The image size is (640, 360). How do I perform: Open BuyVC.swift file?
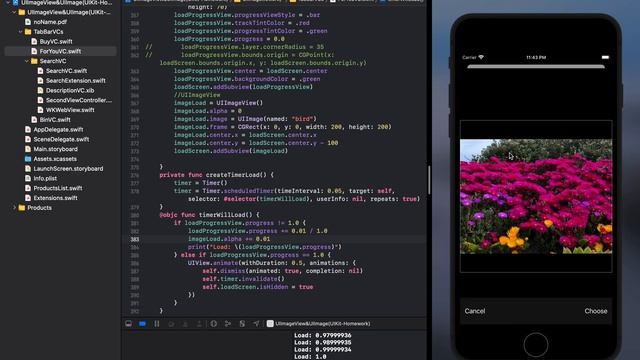coord(56,42)
